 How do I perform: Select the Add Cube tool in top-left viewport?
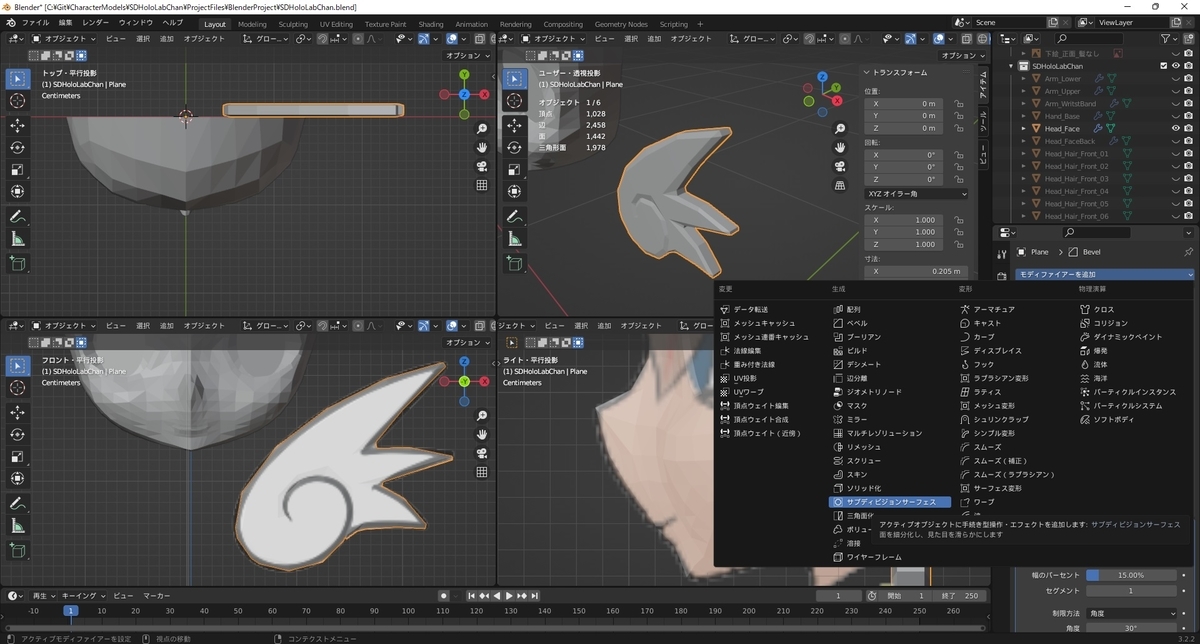point(18,263)
